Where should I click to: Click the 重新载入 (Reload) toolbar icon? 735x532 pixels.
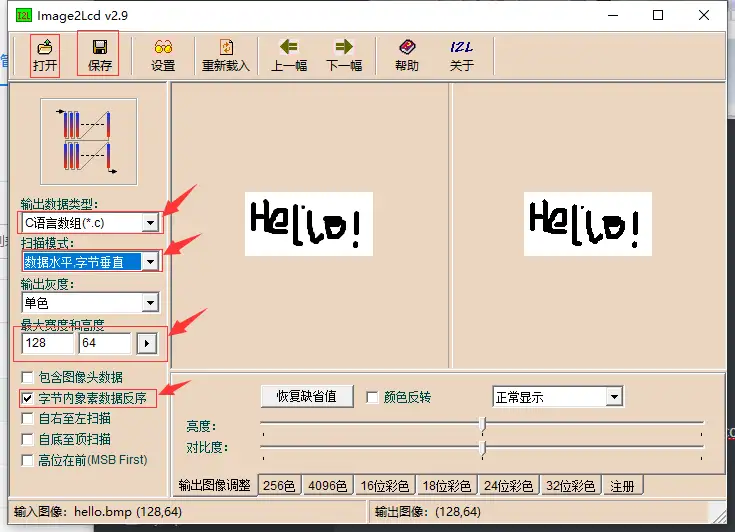(x=226, y=53)
